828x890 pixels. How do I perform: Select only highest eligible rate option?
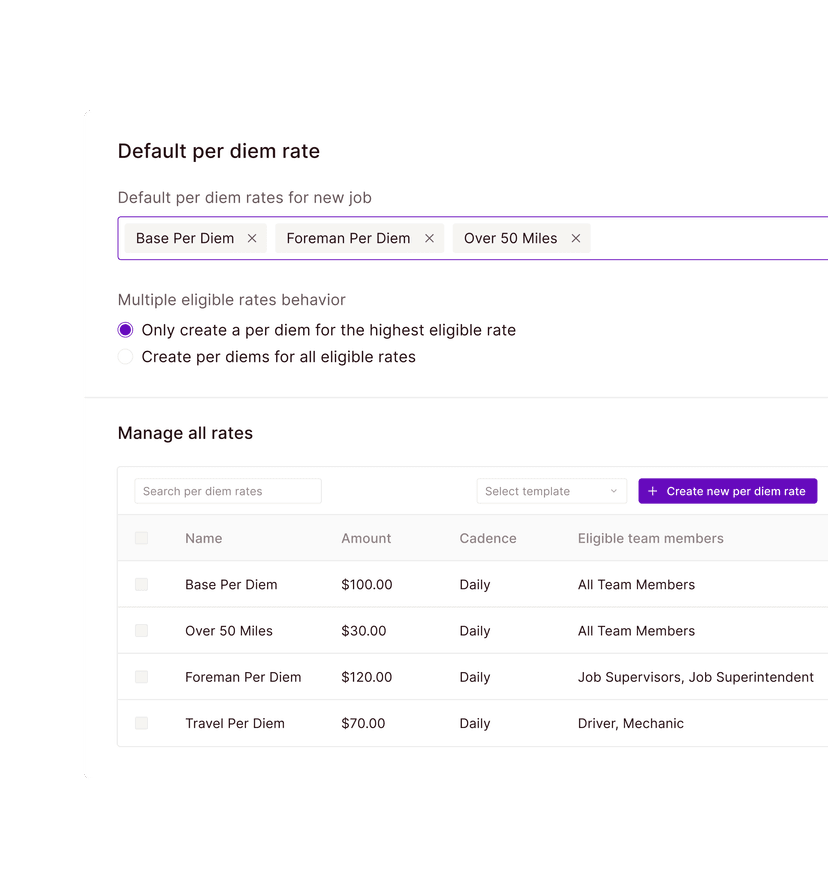tap(126, 330)
